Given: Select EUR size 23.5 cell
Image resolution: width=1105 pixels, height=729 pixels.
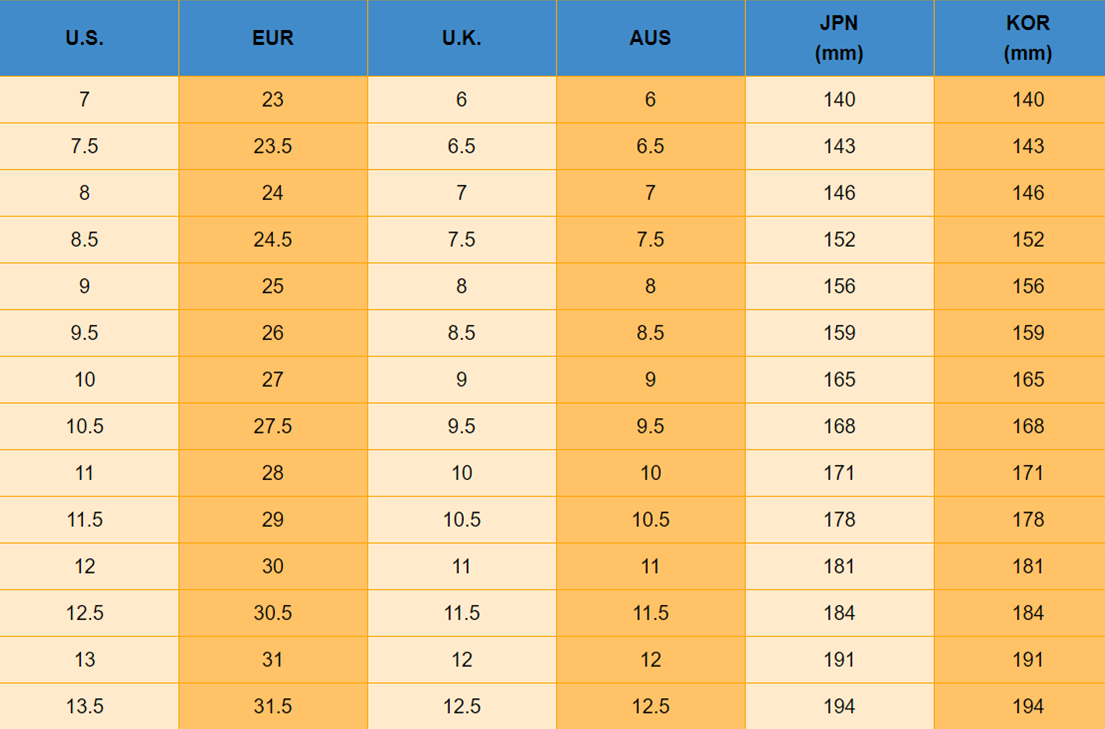Looking at the screenshot, I should pyautogui.click(x=272, y=146).
